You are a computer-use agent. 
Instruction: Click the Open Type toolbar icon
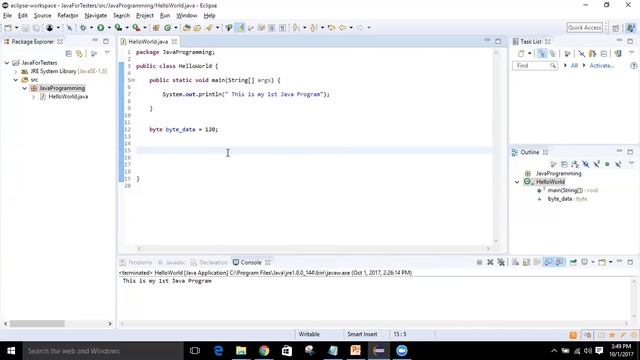point(187,28)
